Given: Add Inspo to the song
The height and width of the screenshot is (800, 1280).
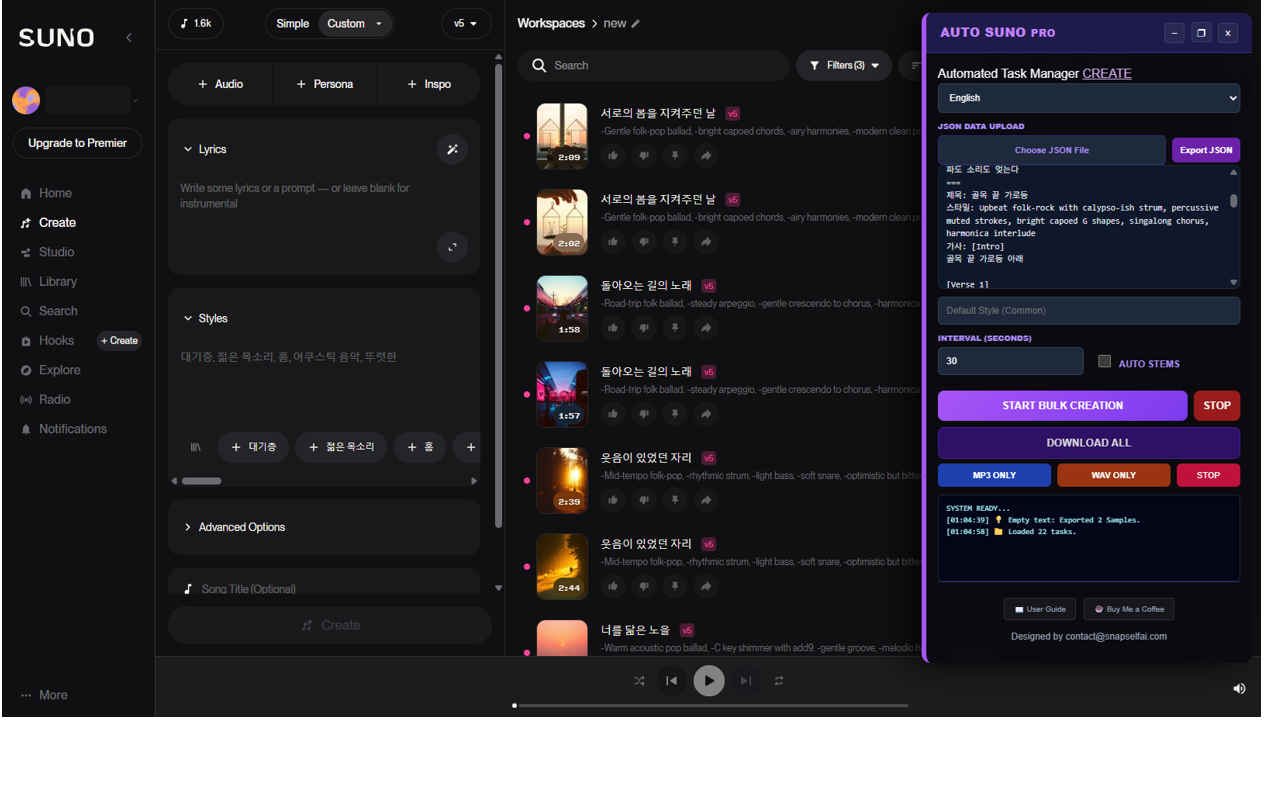Looking at the screenshot, I should coord(429,84).
